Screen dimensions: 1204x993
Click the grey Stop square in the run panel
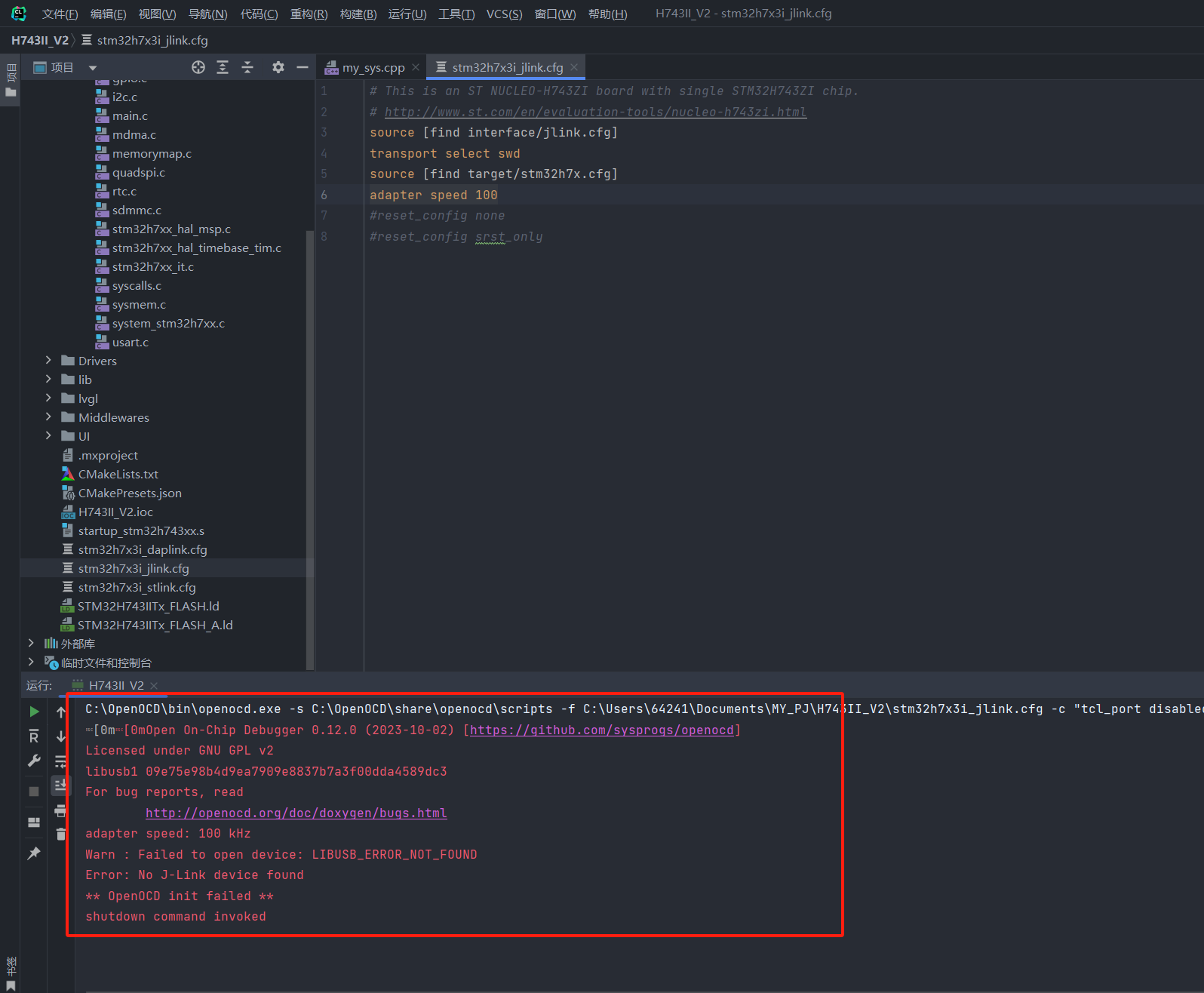34,792
